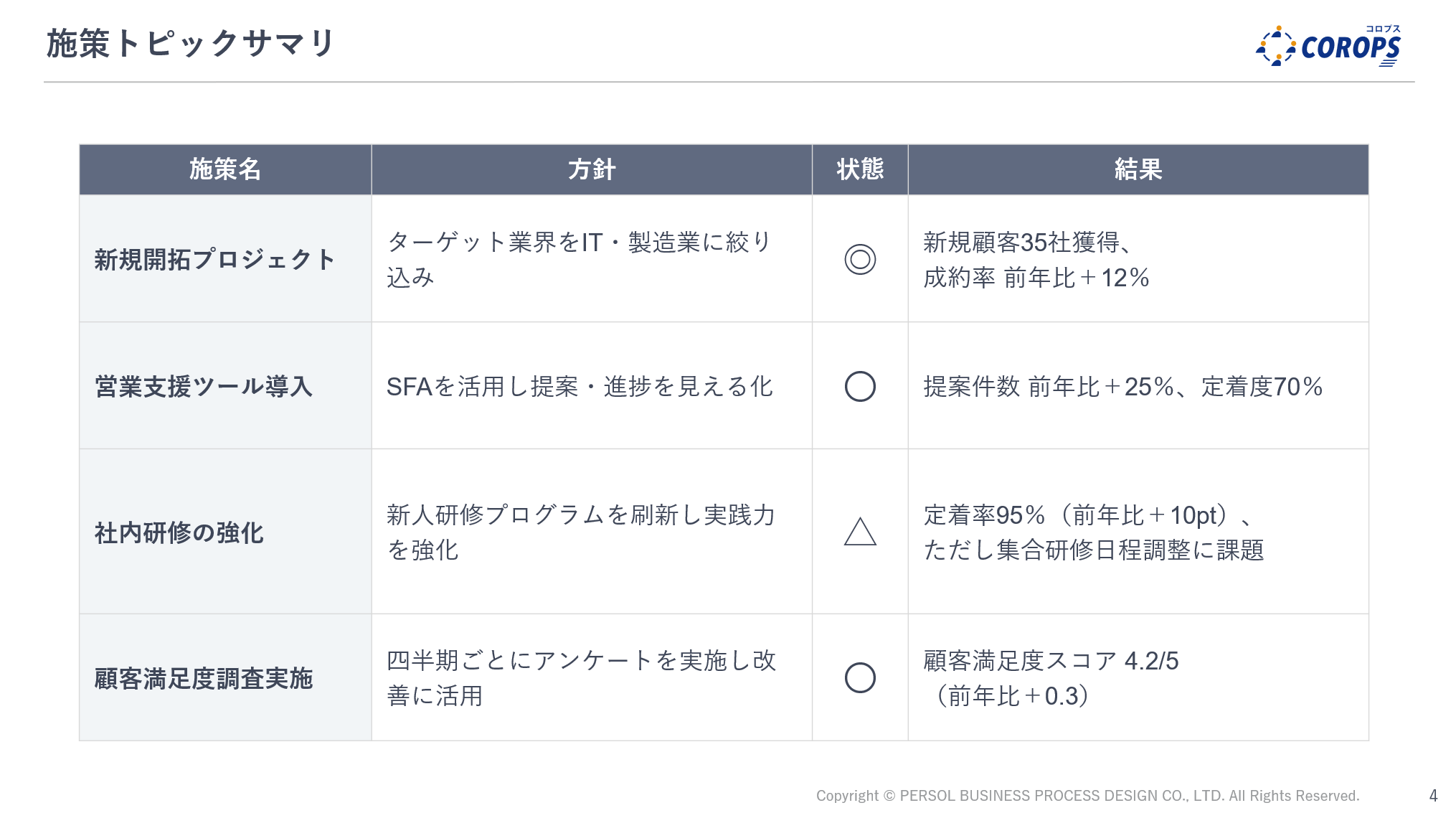This screenshot has width=1456, height=813.
Task: Click the slide title 施策トピックサマリ
Action: pos(191,43)
